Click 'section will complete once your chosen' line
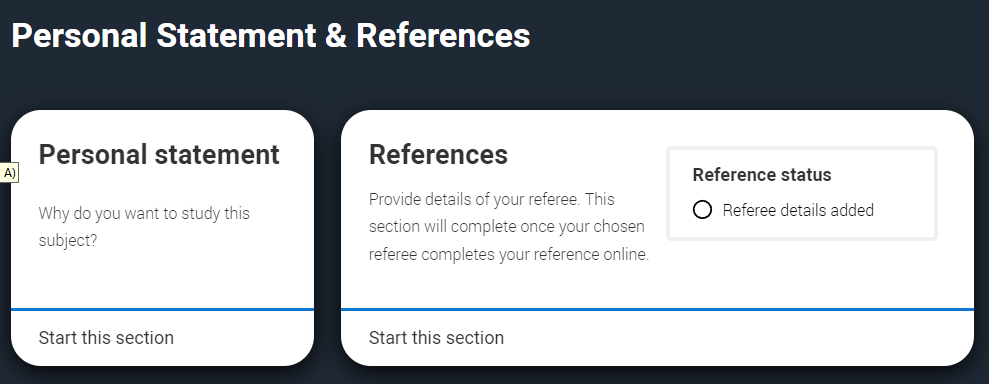Screen dimensions: 989x384 (507, 226)
